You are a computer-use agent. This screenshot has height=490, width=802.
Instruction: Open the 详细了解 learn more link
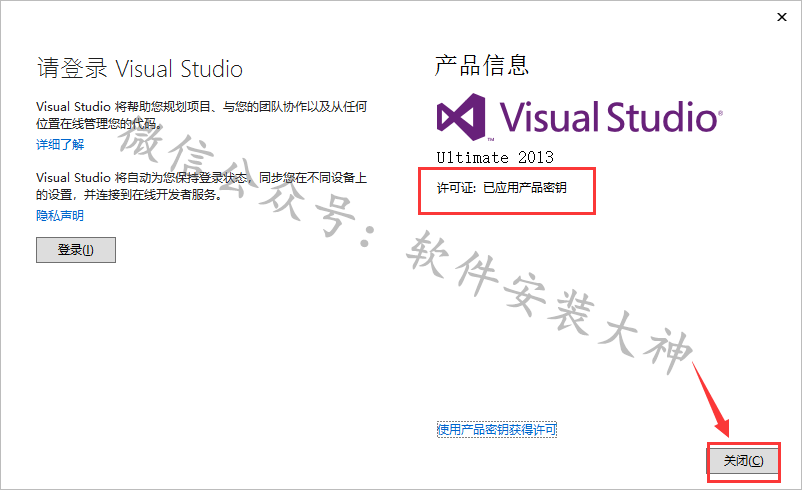click(60, 145)
